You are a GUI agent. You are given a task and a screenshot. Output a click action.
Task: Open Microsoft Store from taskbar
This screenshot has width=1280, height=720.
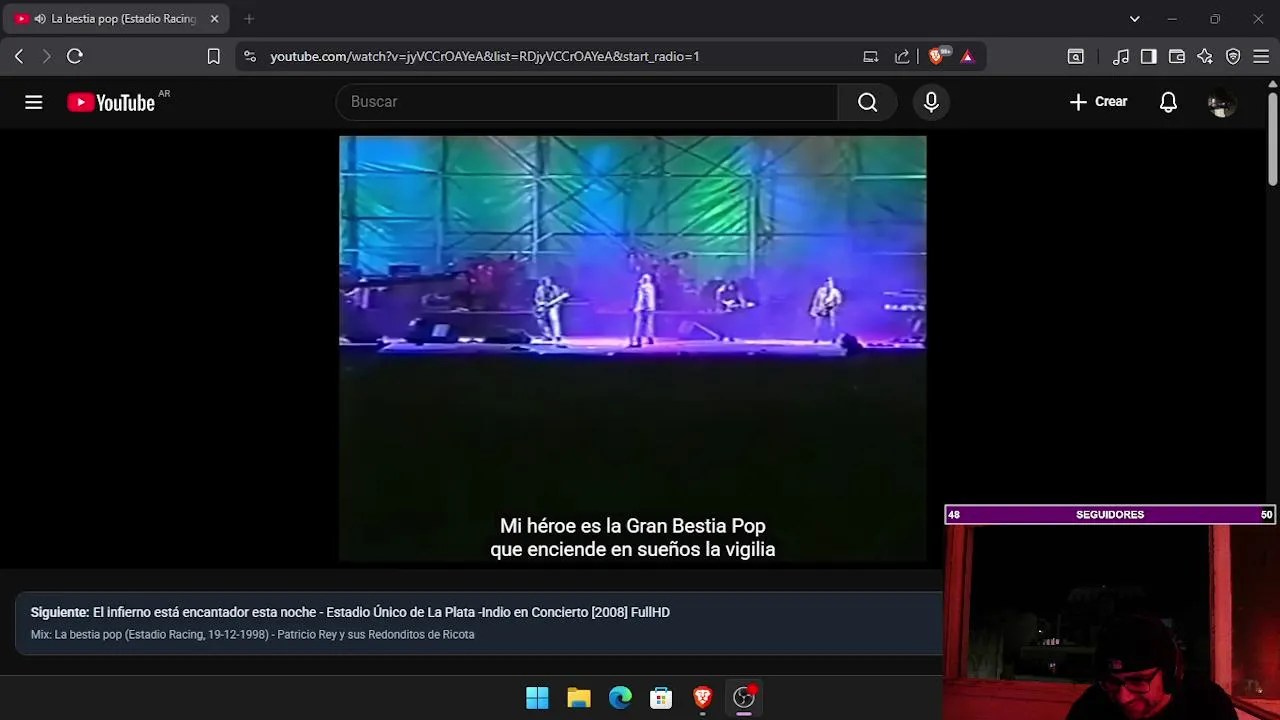(x=661, y=698)
